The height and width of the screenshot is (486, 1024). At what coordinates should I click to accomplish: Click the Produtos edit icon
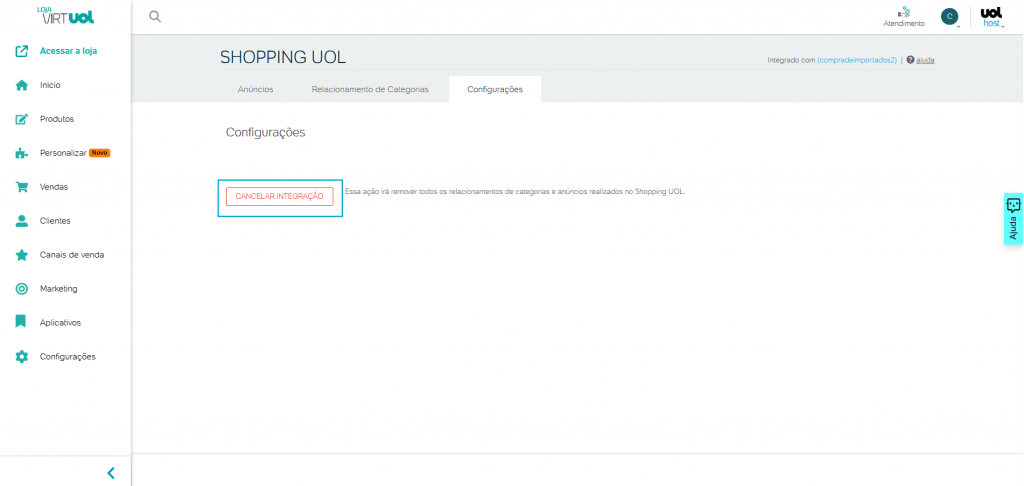point(22,119)
